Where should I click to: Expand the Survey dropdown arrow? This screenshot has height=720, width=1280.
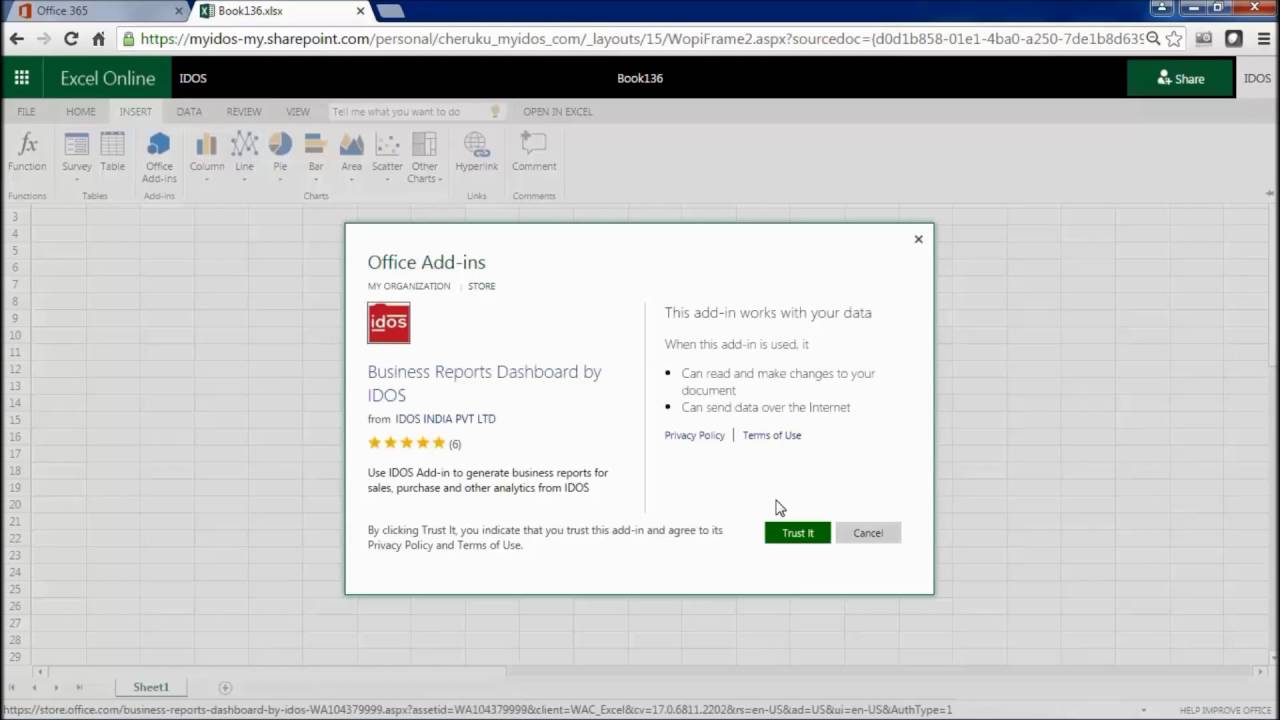point(77,180)
